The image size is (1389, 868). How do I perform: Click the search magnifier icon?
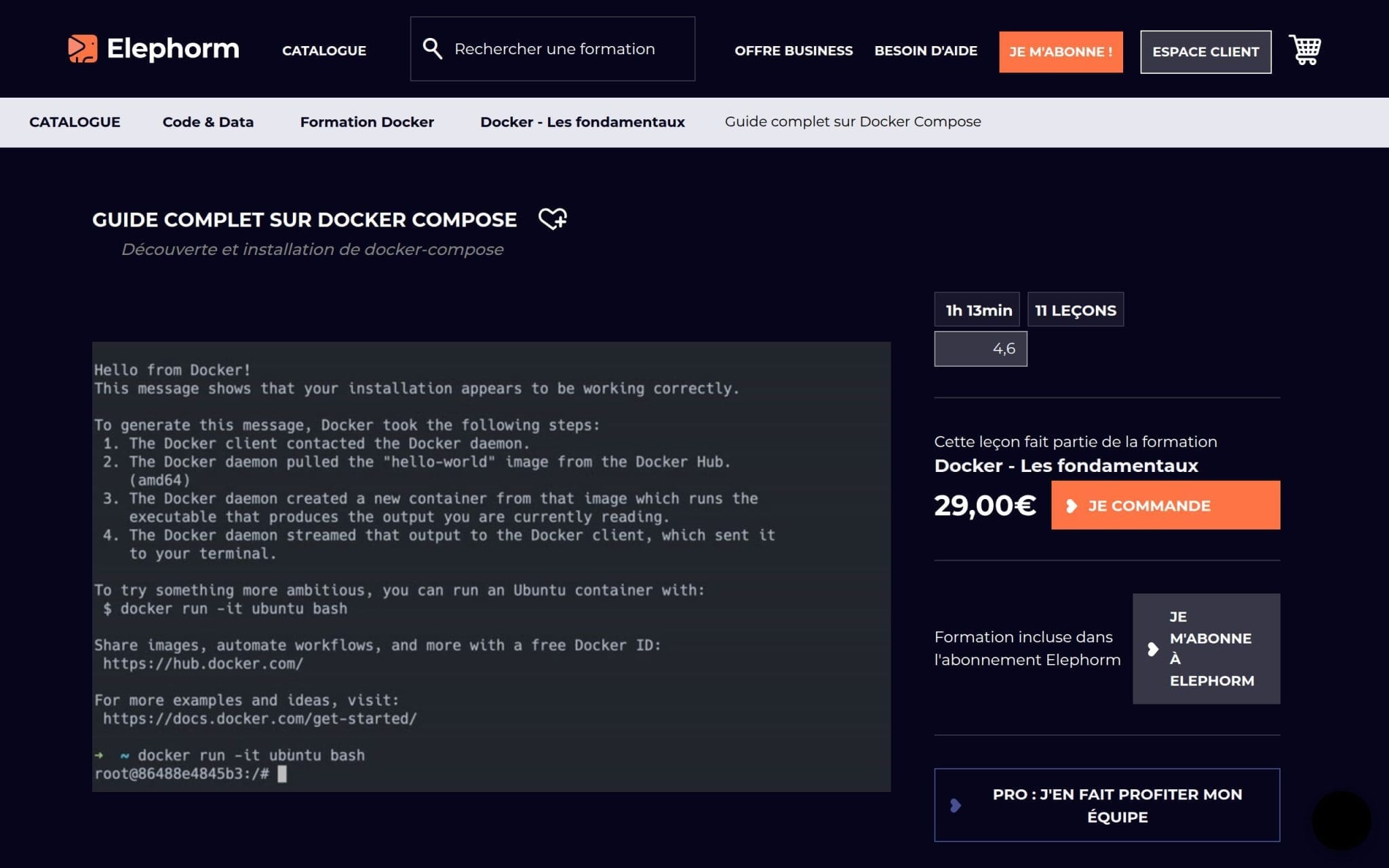click(433, 49)
